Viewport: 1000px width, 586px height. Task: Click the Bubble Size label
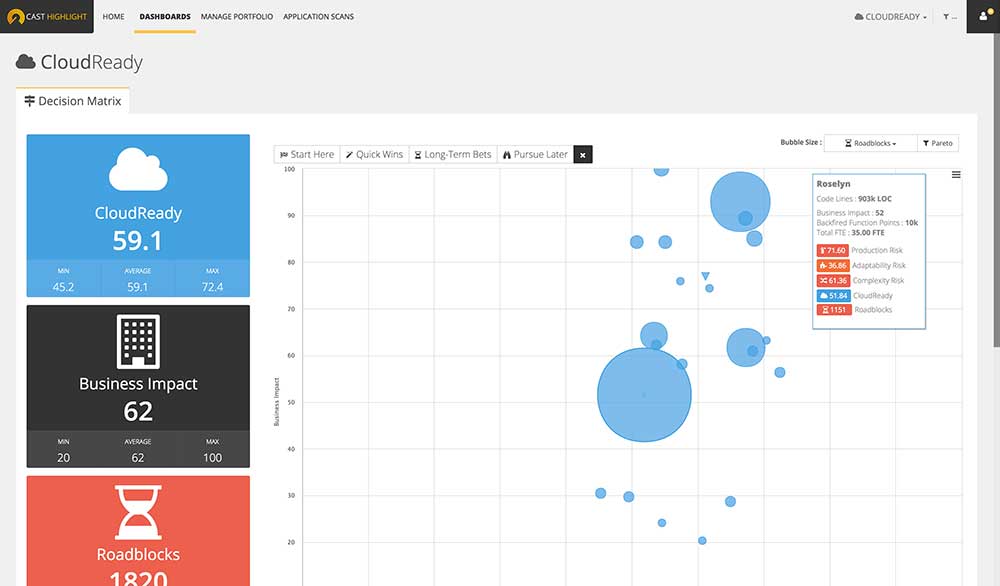coord(801,142)
